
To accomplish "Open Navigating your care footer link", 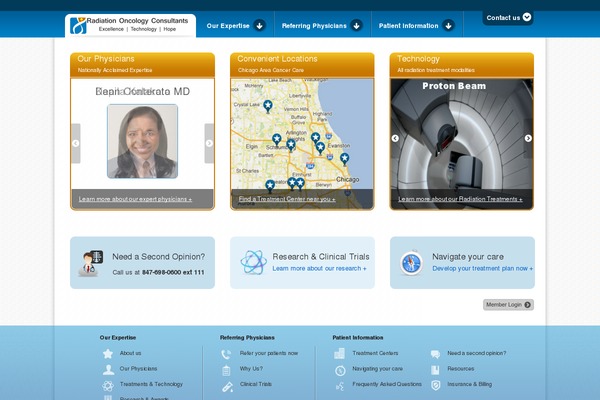I will pyautogui.click(x=377, y=369).
